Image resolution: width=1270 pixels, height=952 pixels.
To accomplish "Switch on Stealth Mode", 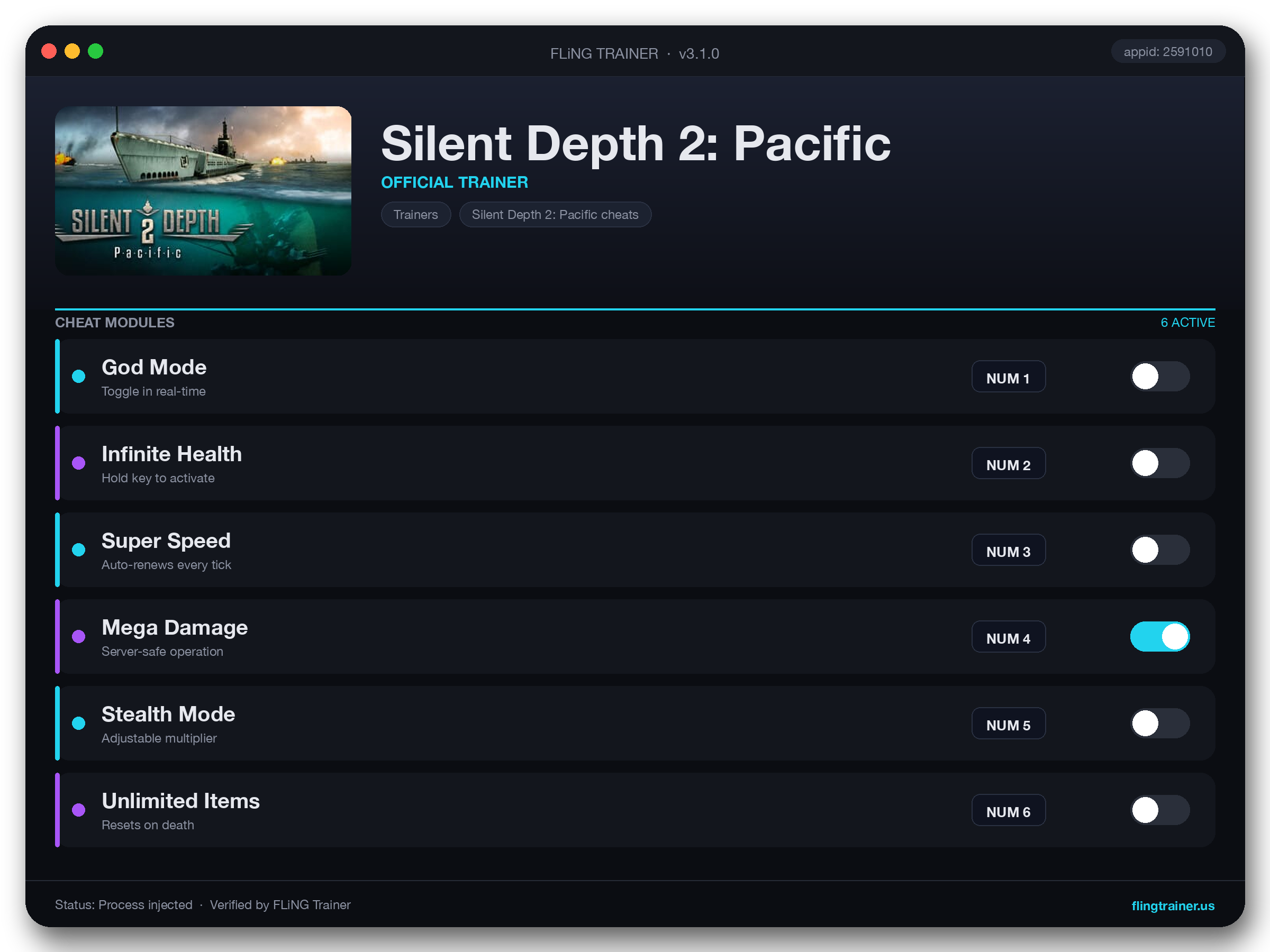I will point(1160,723).
